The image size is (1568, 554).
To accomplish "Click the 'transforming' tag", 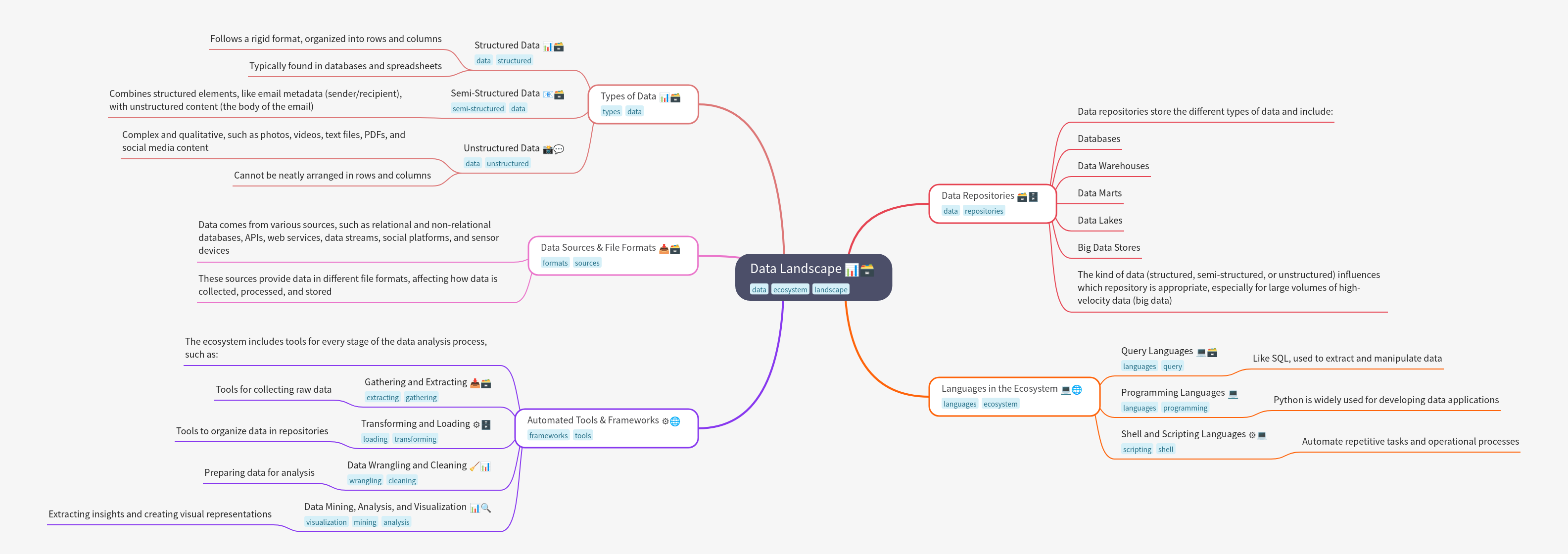I will (415, 439).
